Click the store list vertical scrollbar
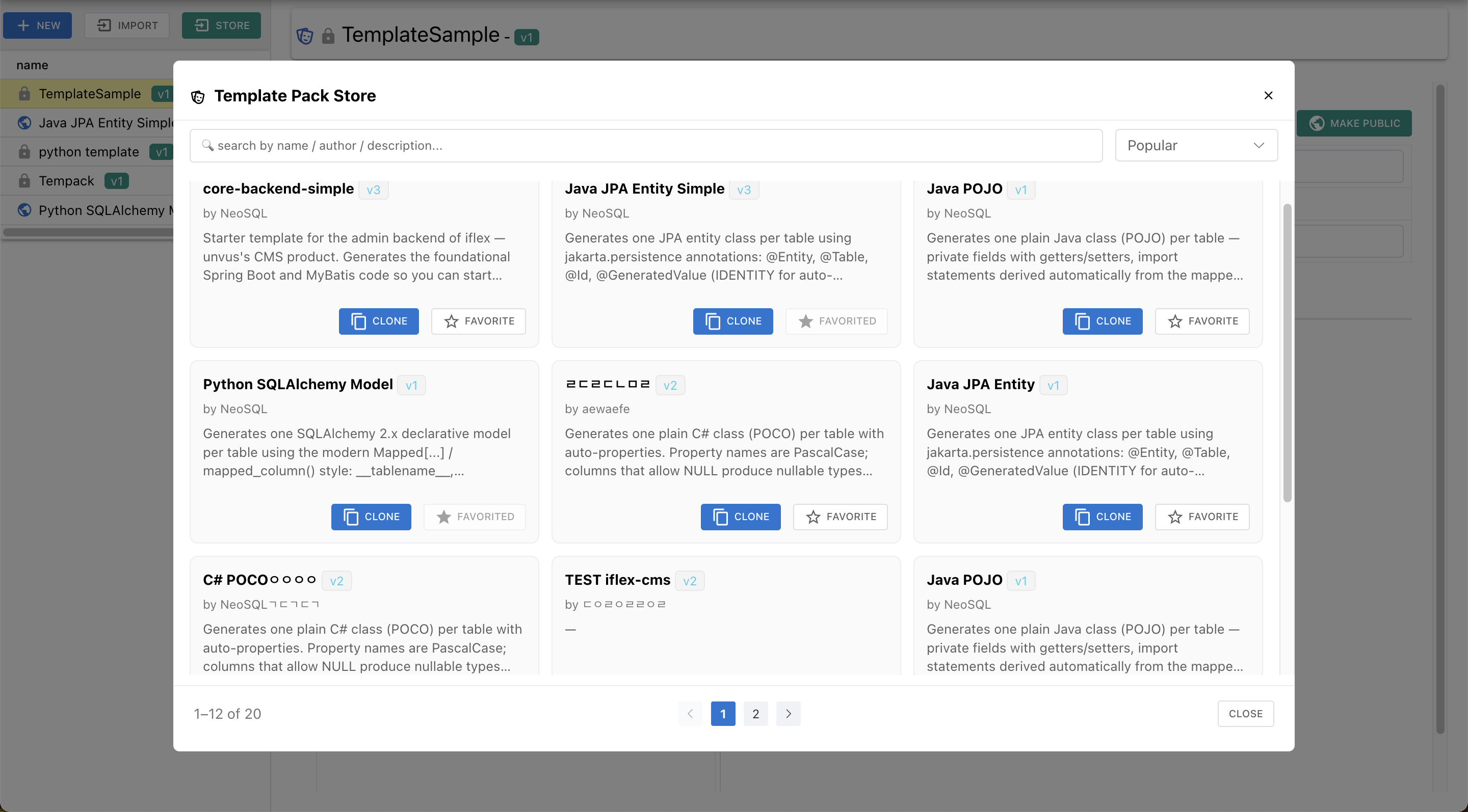Screen dimensions: 1468x812 coord(1287,353)
